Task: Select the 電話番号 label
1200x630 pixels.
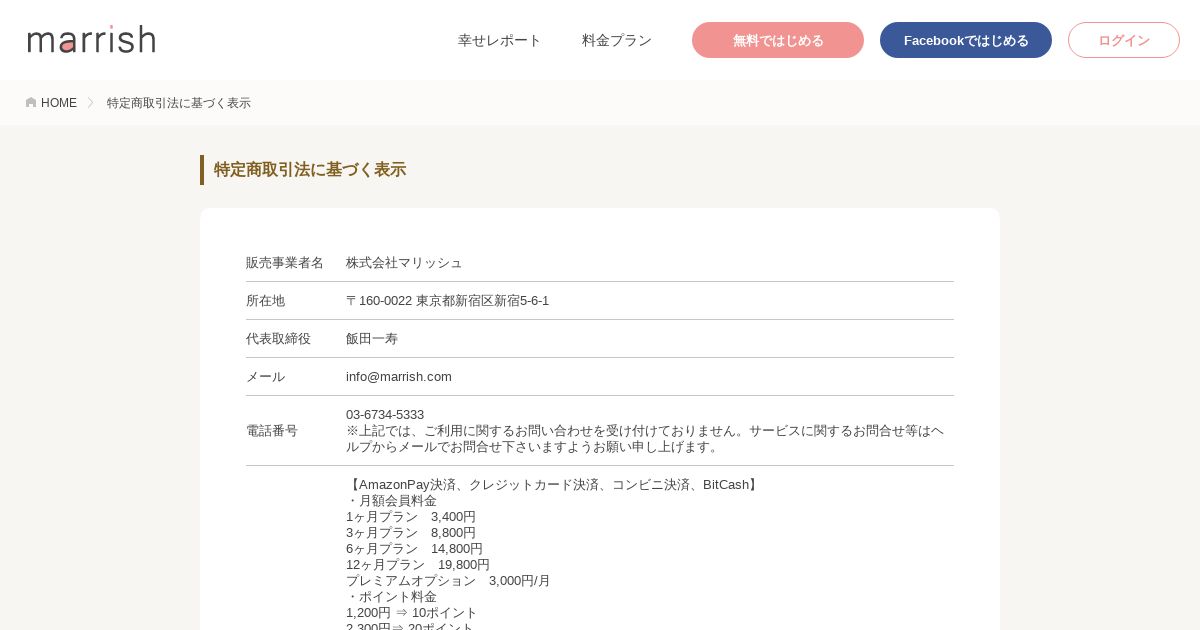Action: [x=272, y=431]
